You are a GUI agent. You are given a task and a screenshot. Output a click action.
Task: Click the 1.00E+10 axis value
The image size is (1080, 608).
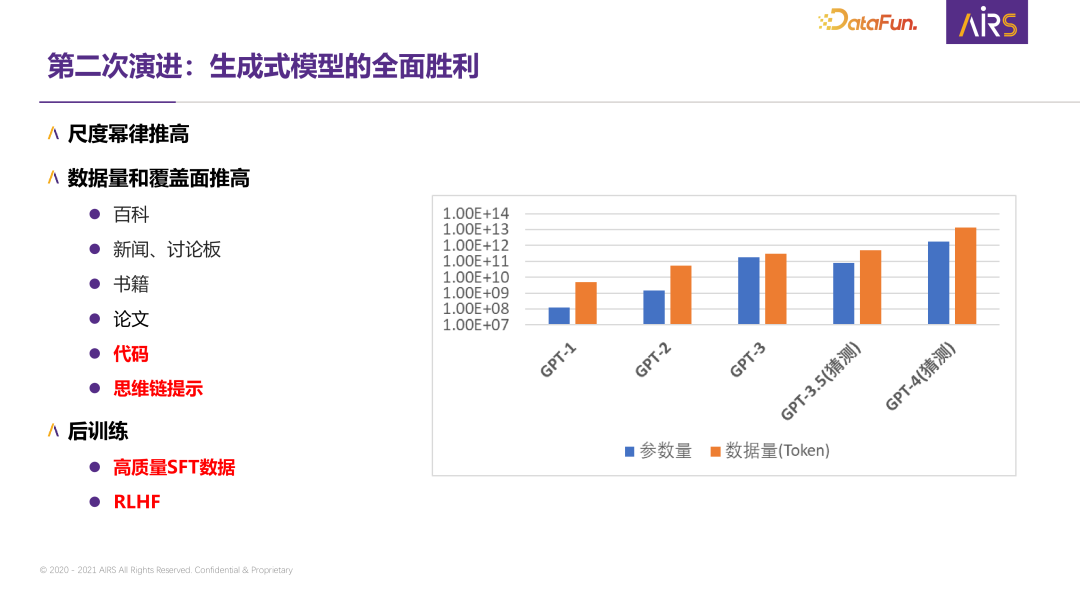click(476, 277)
